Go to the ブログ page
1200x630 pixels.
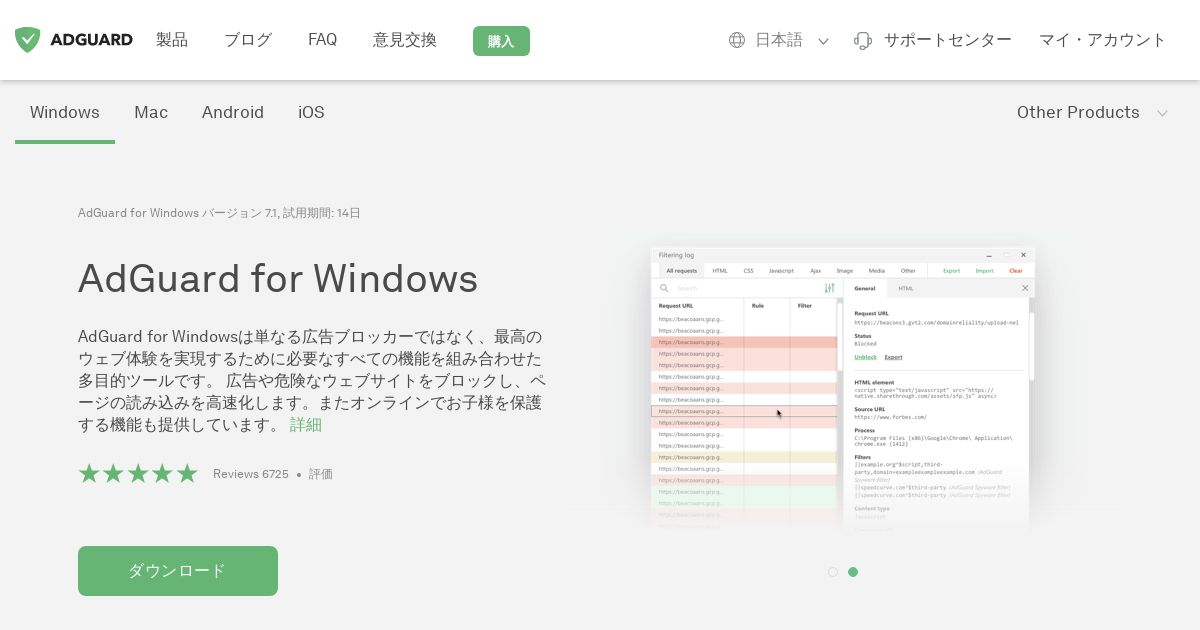pyautogui.click(x=248, y=40)
